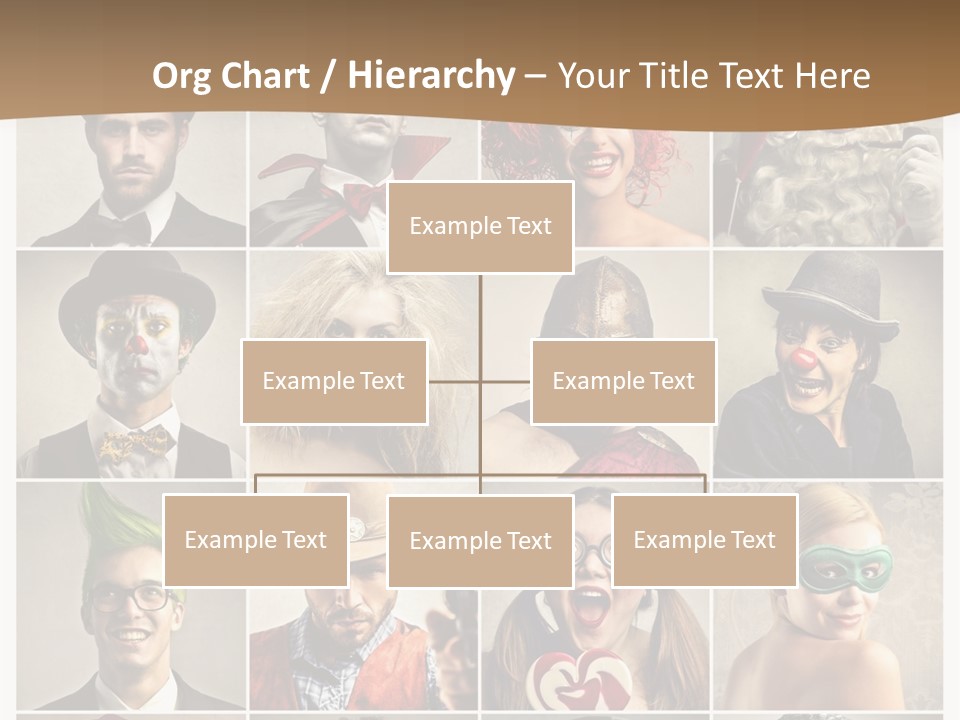960x720 pixels.
Task: Select the bottom-row left Example Text box
Action: click(256, 540)
